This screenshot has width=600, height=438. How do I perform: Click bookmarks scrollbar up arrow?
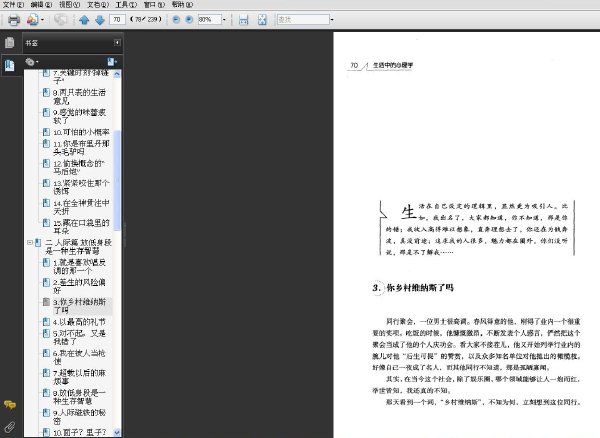pyautogui.click(x=117, y=73)
